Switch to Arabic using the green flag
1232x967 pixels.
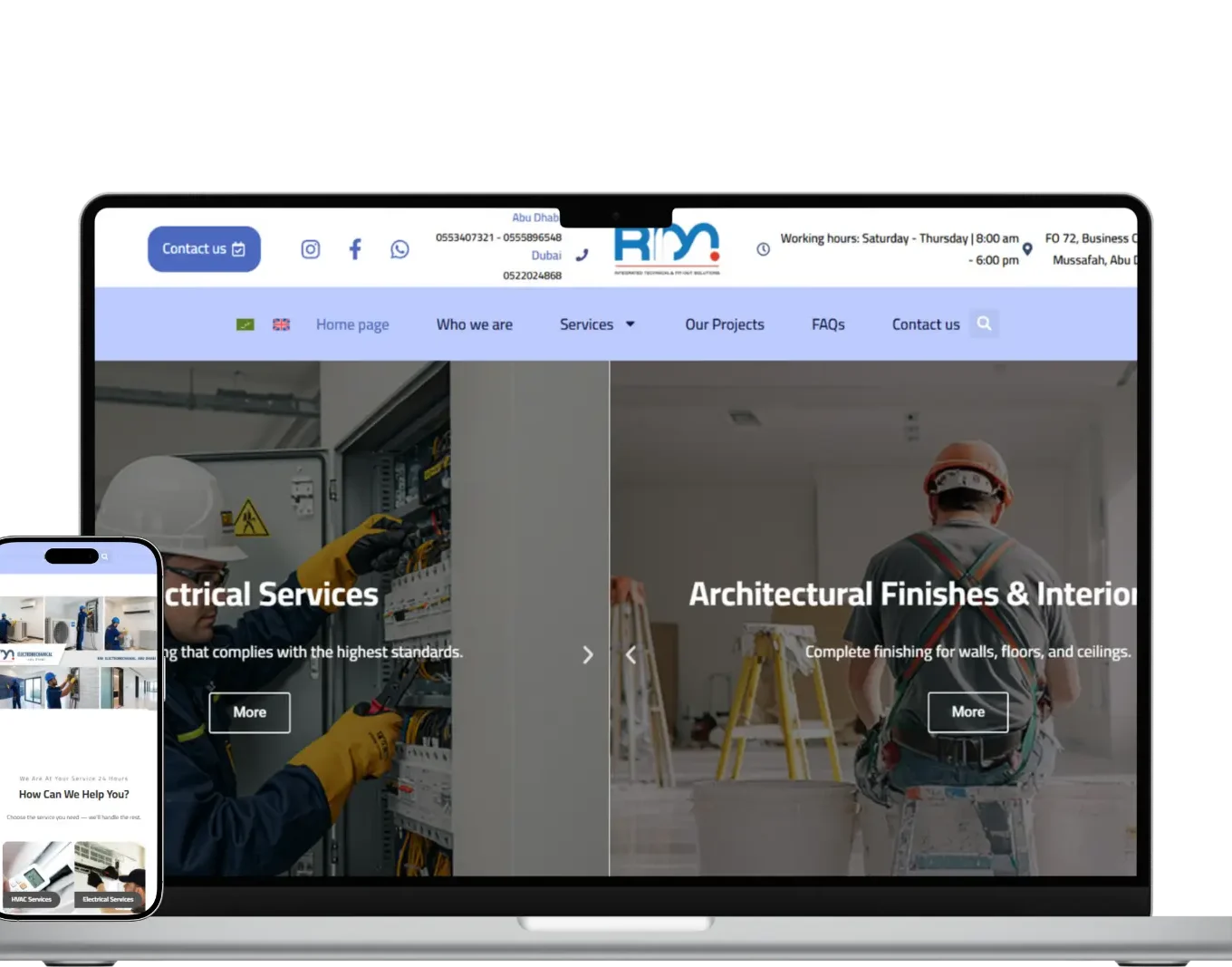tap(245, 324)
